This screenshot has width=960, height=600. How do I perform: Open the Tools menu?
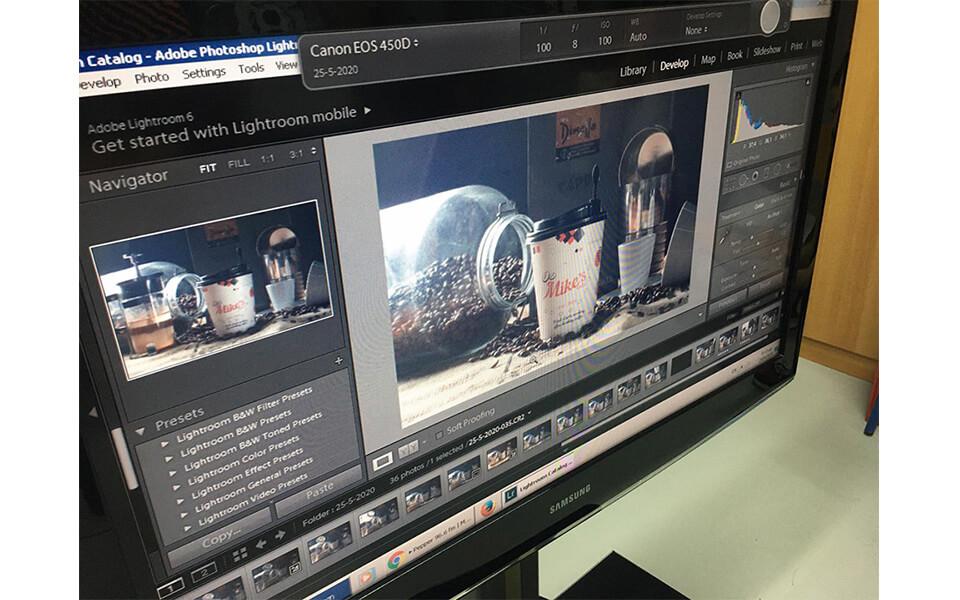251,68
